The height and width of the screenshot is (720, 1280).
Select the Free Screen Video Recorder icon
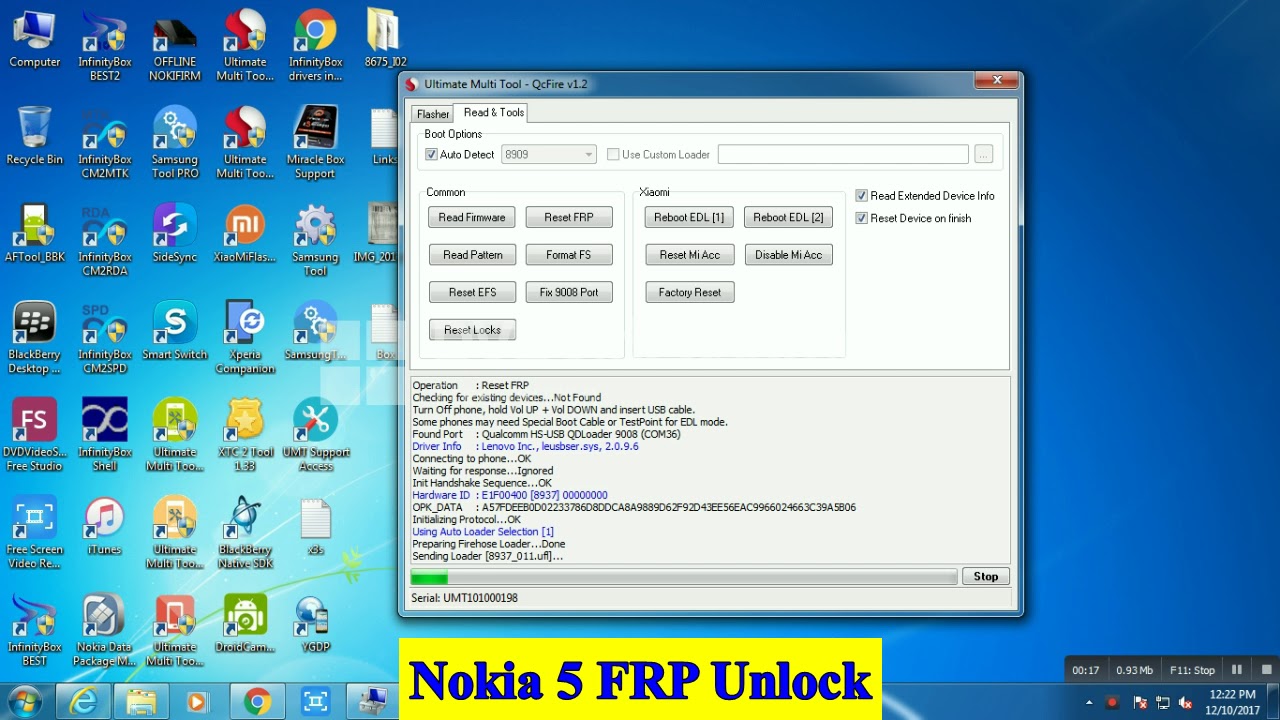[x=35, y=532]
